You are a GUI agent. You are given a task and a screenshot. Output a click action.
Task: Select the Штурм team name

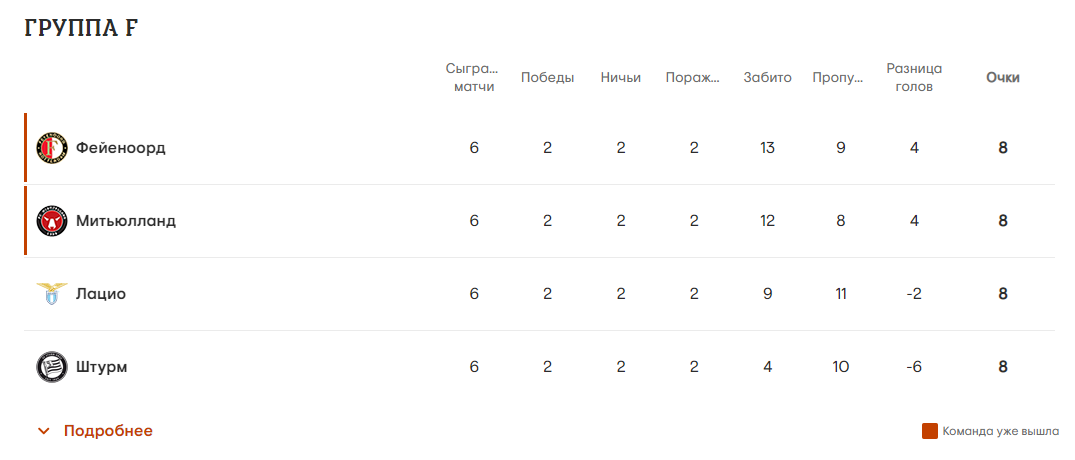[x=102, y=367]
